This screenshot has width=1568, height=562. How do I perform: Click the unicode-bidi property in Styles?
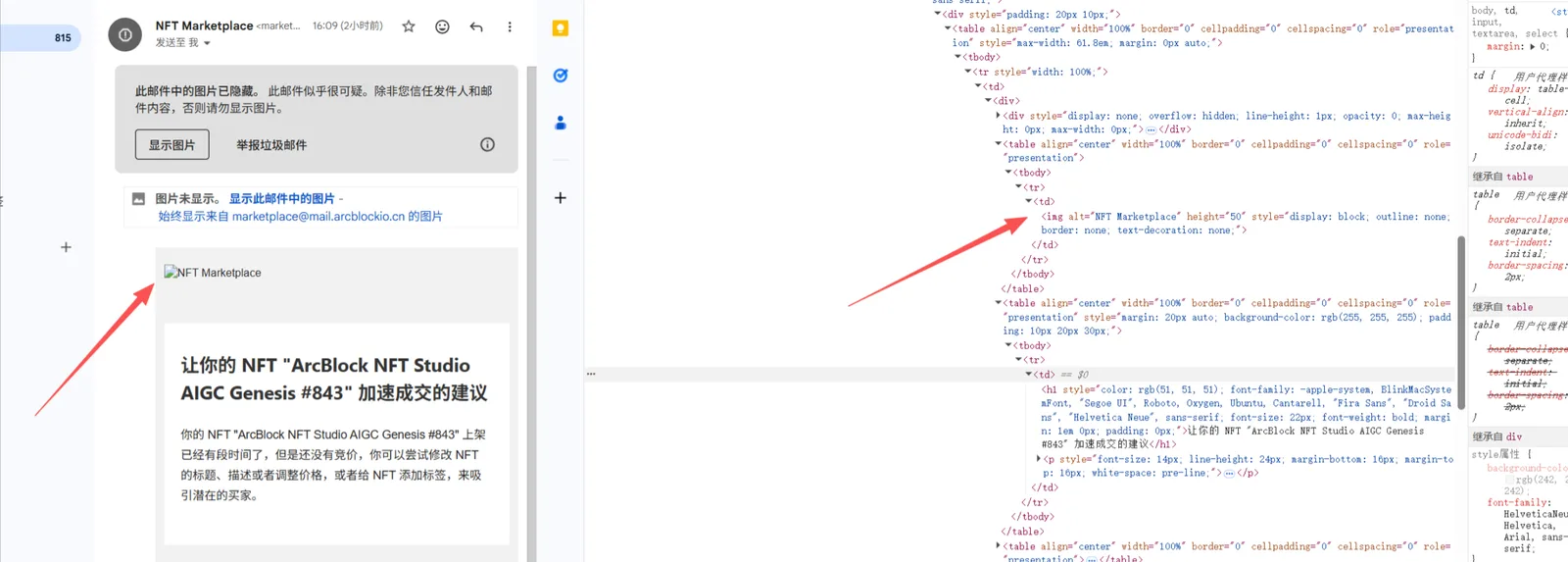1521,134
